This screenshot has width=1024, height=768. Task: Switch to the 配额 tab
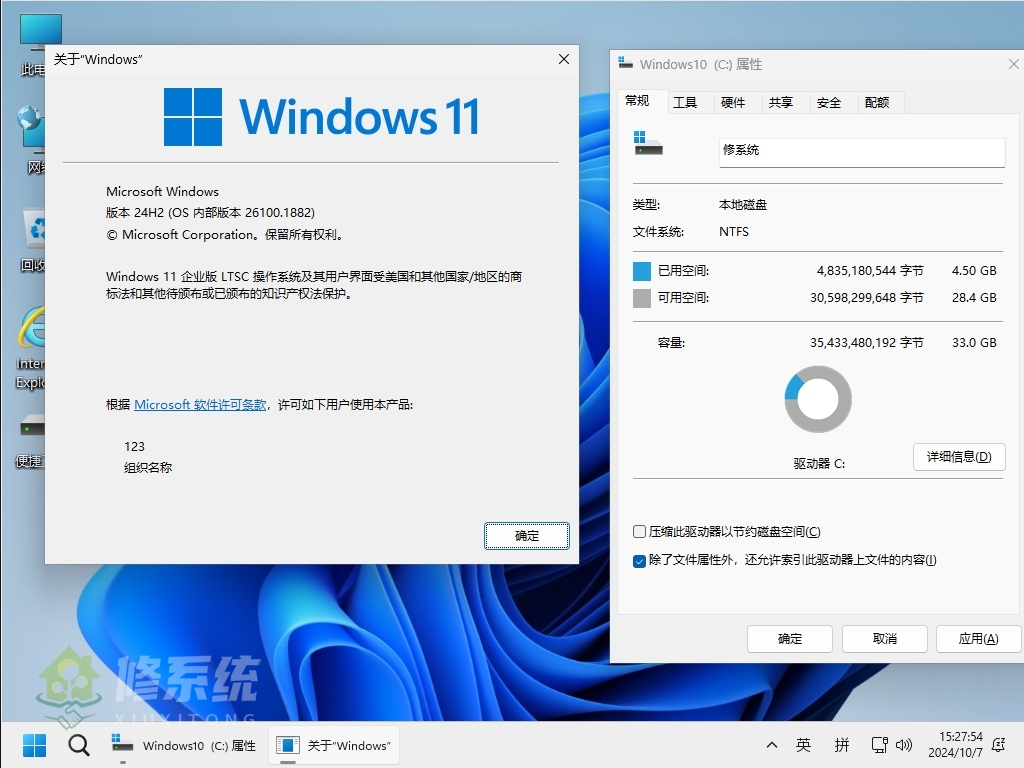[x=877, y=103]
